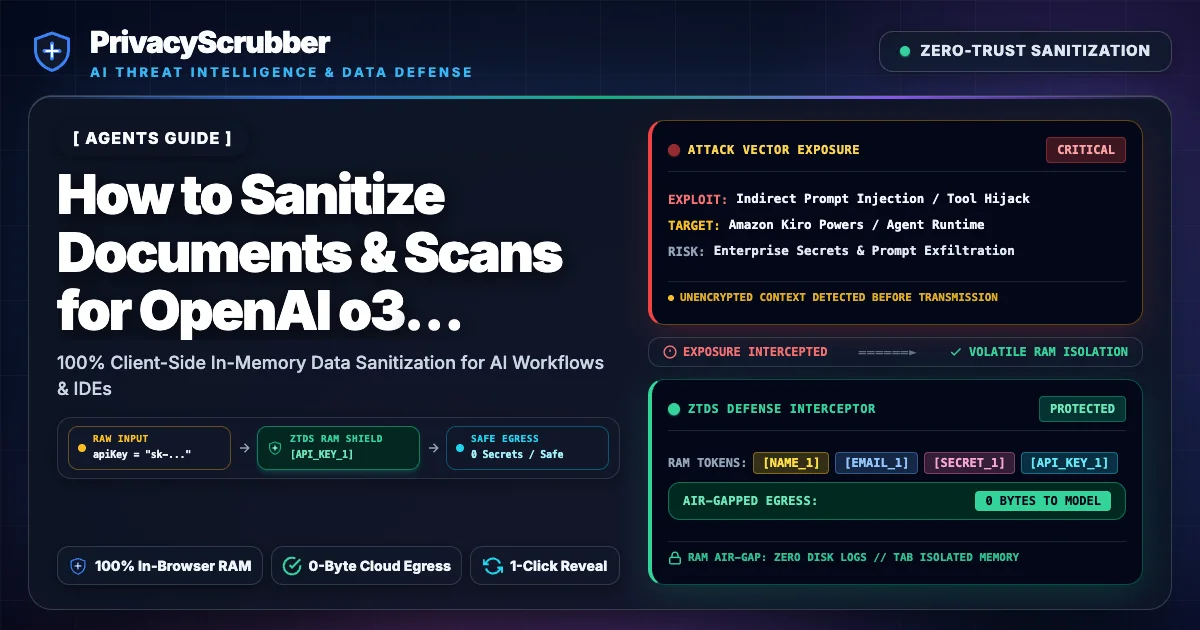The image size is (1200, 630).
Task: Click the yellow dot beside Unencrypted Context Detected
Action: pyautogui.click(x=671, y=297)
